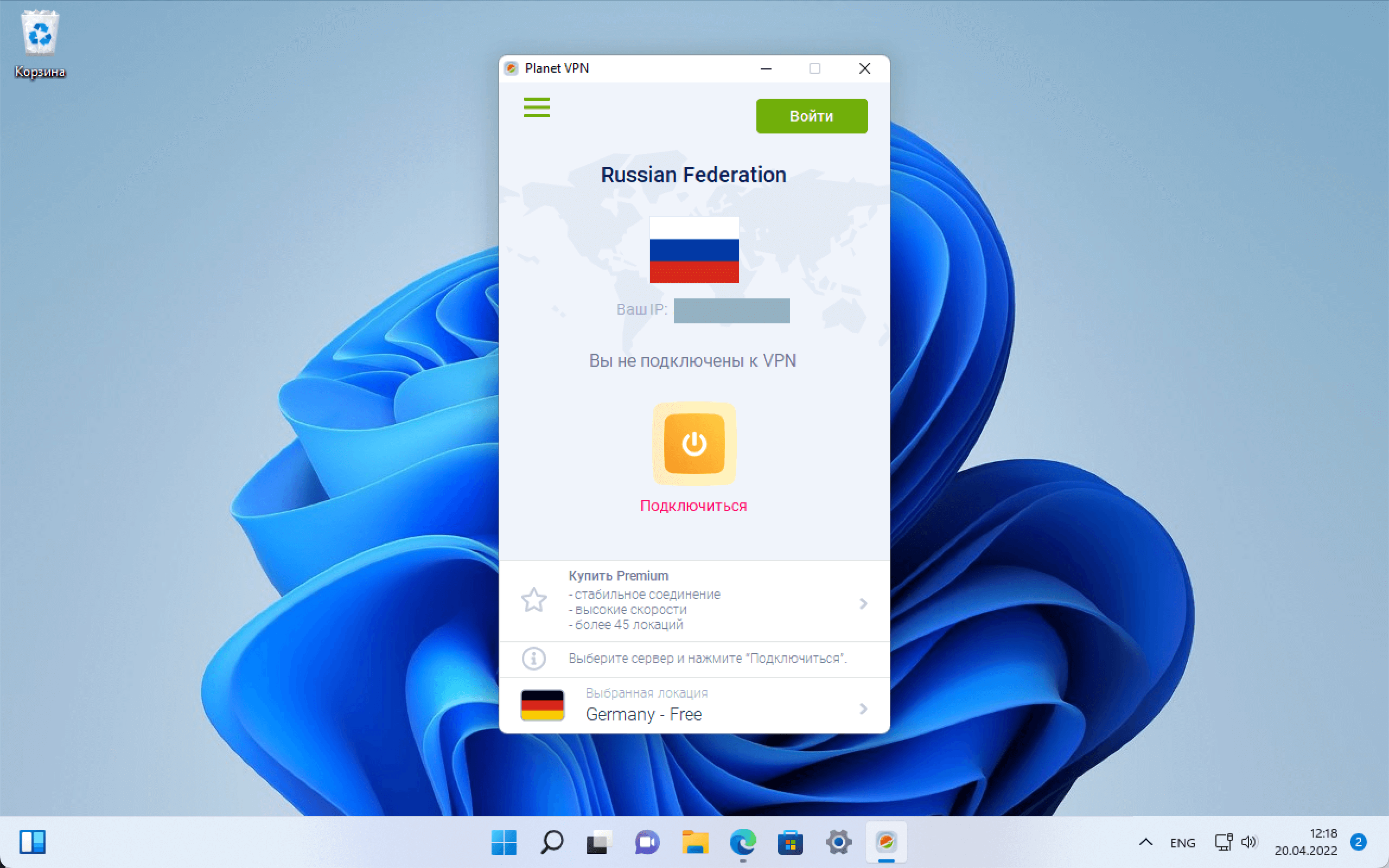The height and width of the screenshot is (868, 1389).
Task: Click the Войти login button
Action: pyautogui.click(x=812, y=116)
